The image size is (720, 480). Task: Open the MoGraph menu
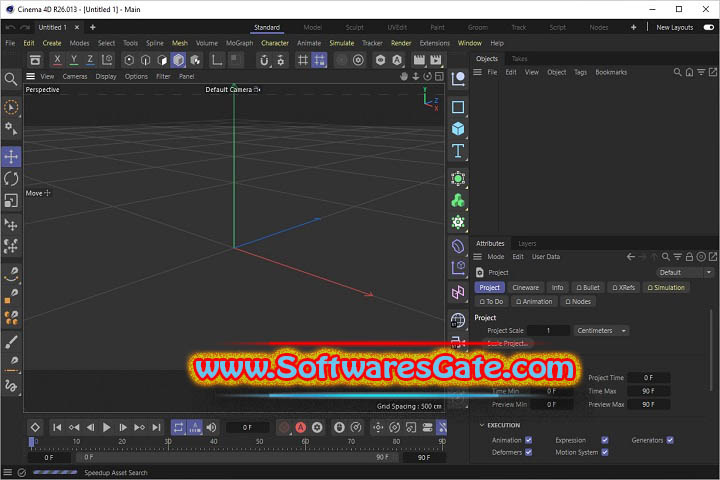point(239,43)
